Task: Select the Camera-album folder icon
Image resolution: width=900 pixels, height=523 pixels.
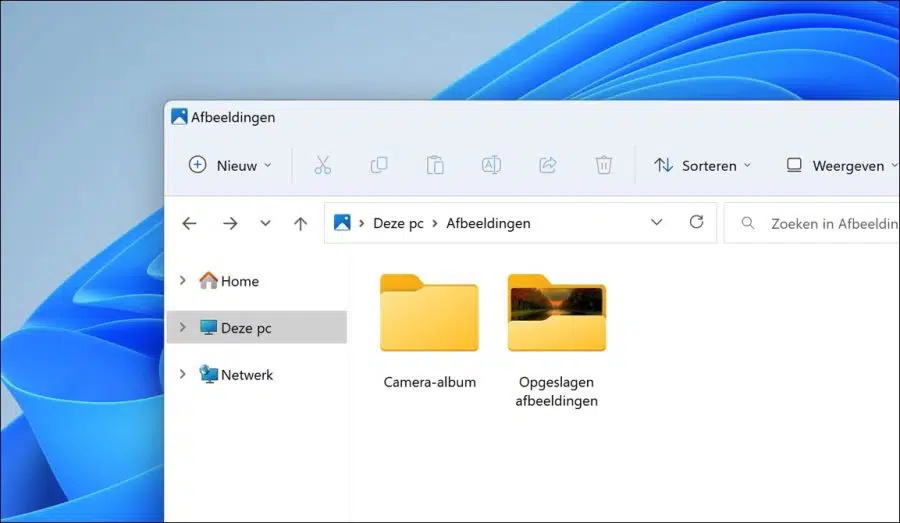Action: click(429, 312)
